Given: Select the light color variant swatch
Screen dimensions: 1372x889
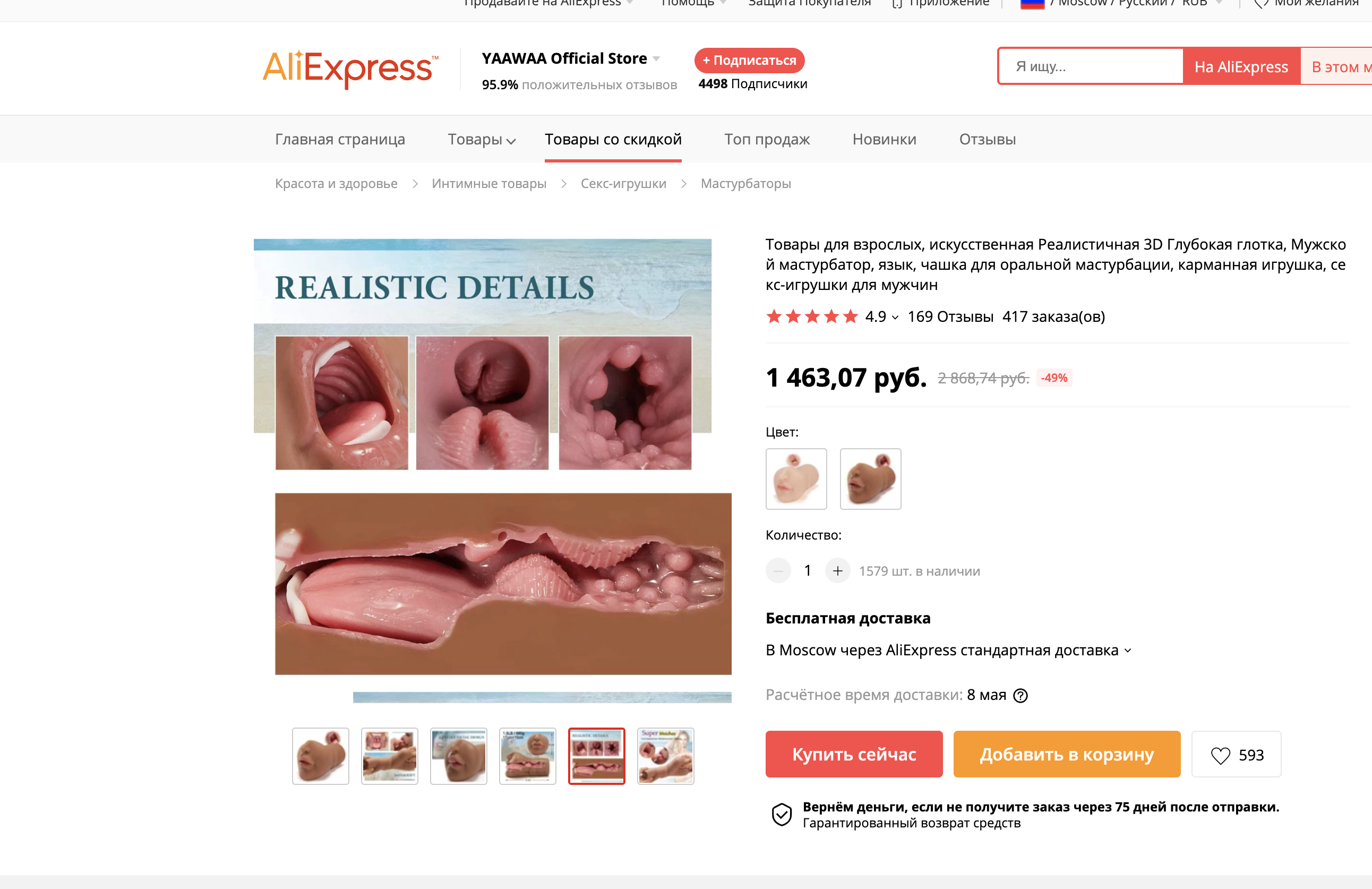Looking at the screenshot, I should tap(795, 478).
